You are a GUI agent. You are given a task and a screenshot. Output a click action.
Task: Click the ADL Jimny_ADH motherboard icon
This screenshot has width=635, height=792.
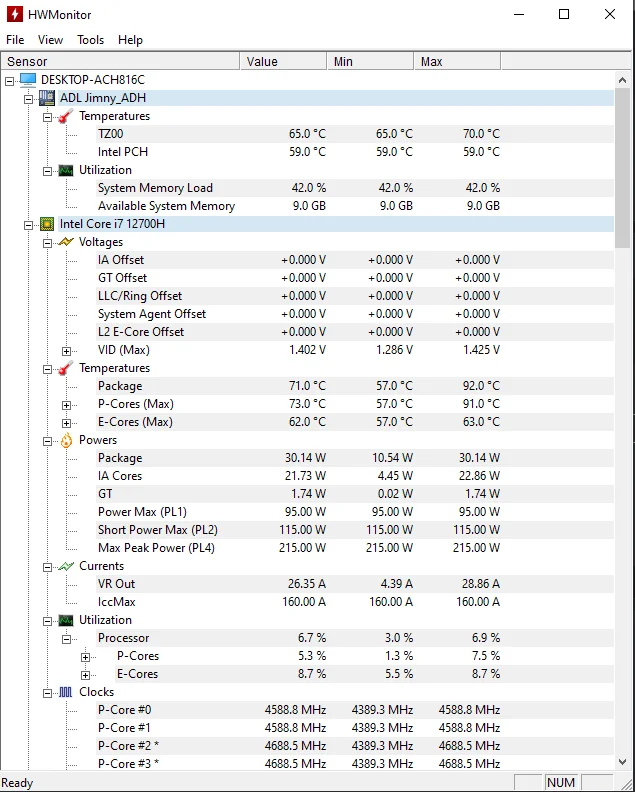47,98
